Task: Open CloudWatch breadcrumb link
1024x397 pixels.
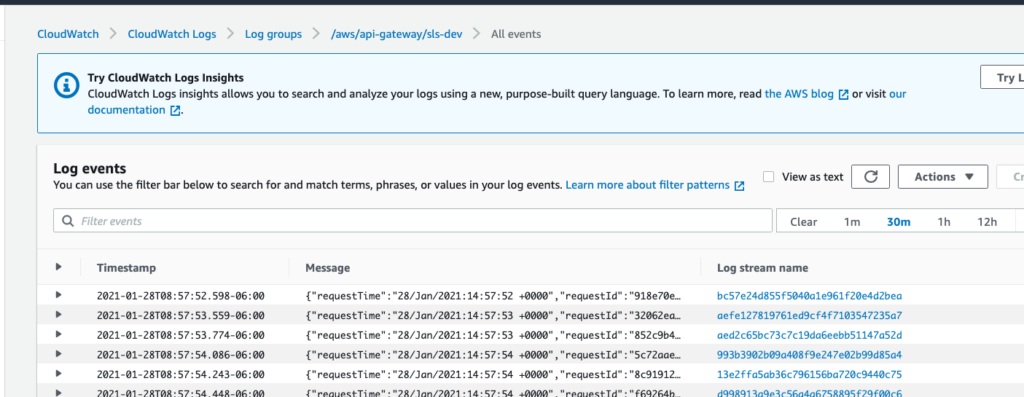Action: (x=68, y=34)
